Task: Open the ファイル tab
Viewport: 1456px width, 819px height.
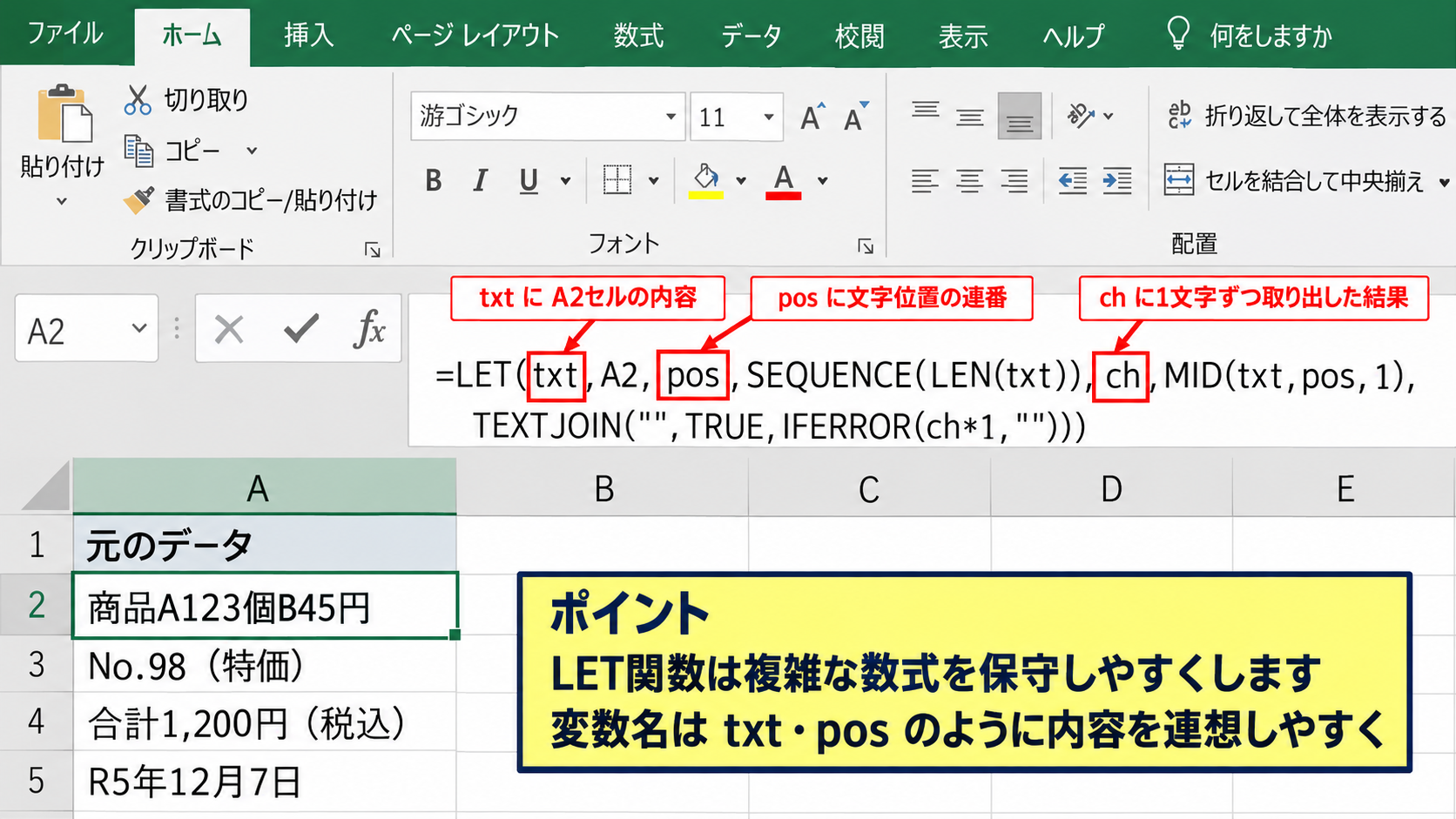Action: 65,34
